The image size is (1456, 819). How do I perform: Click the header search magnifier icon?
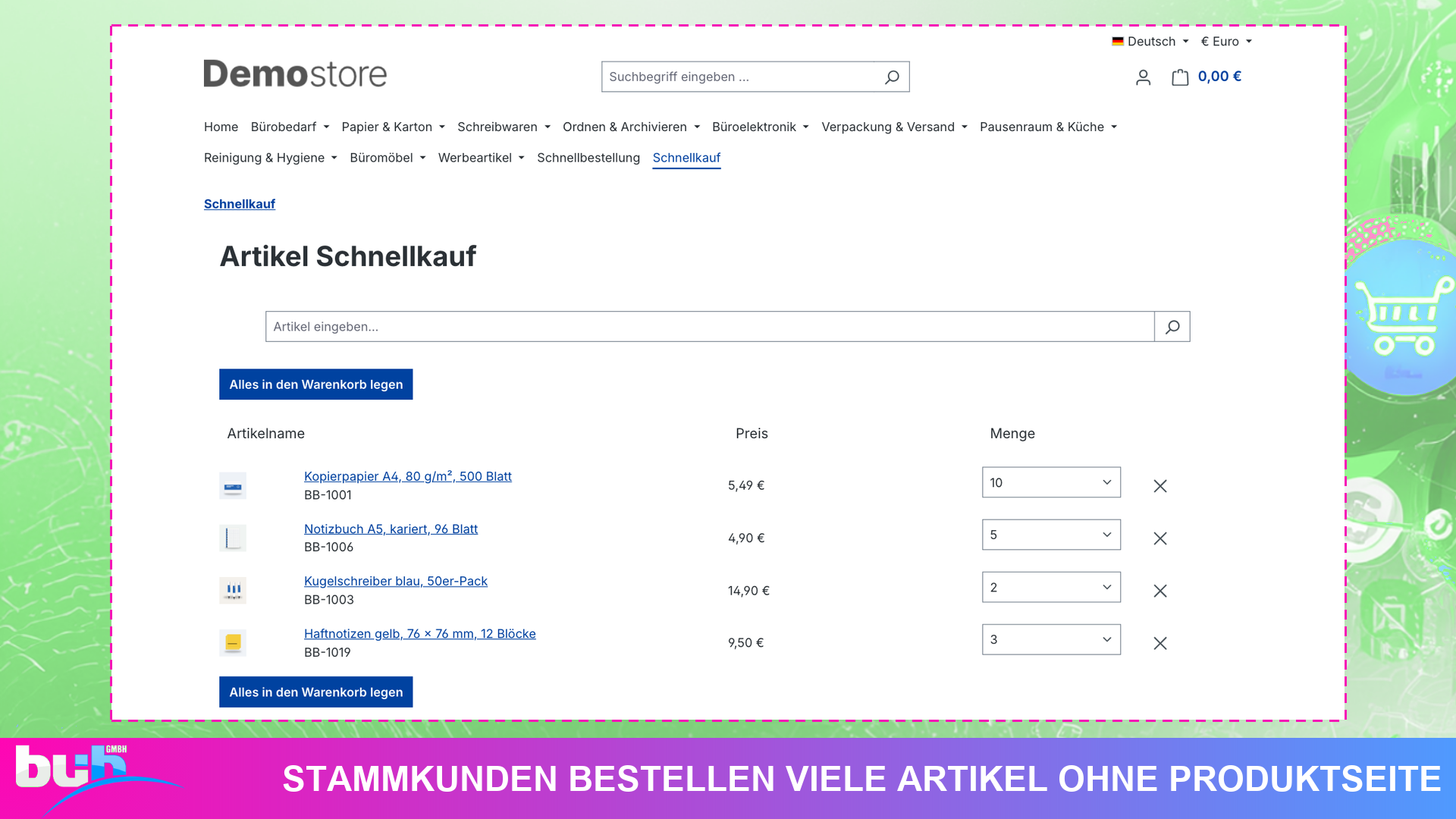pos(892,77)
